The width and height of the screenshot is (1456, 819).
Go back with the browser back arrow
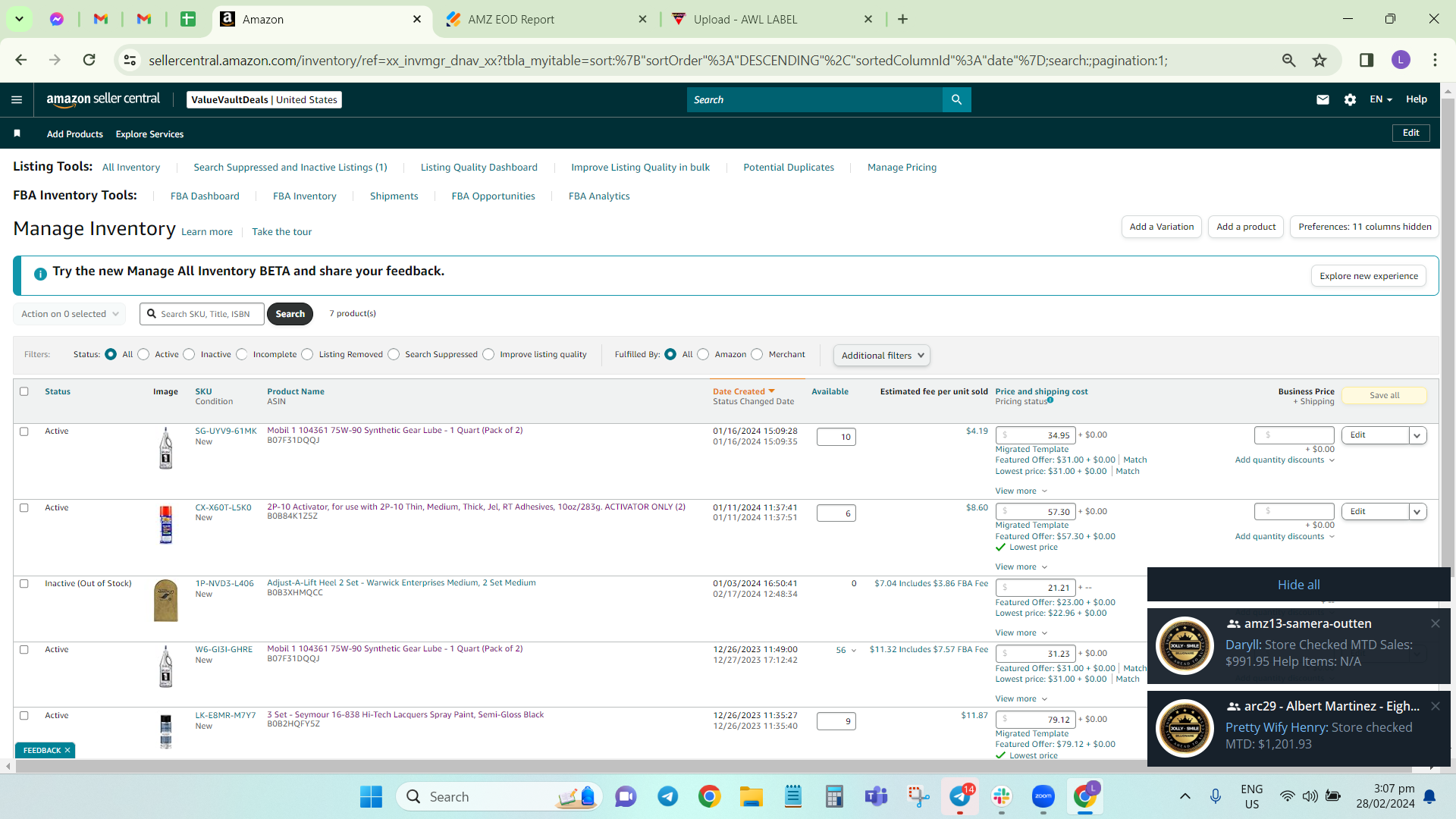pyautogui.click(x=21, y=60)
